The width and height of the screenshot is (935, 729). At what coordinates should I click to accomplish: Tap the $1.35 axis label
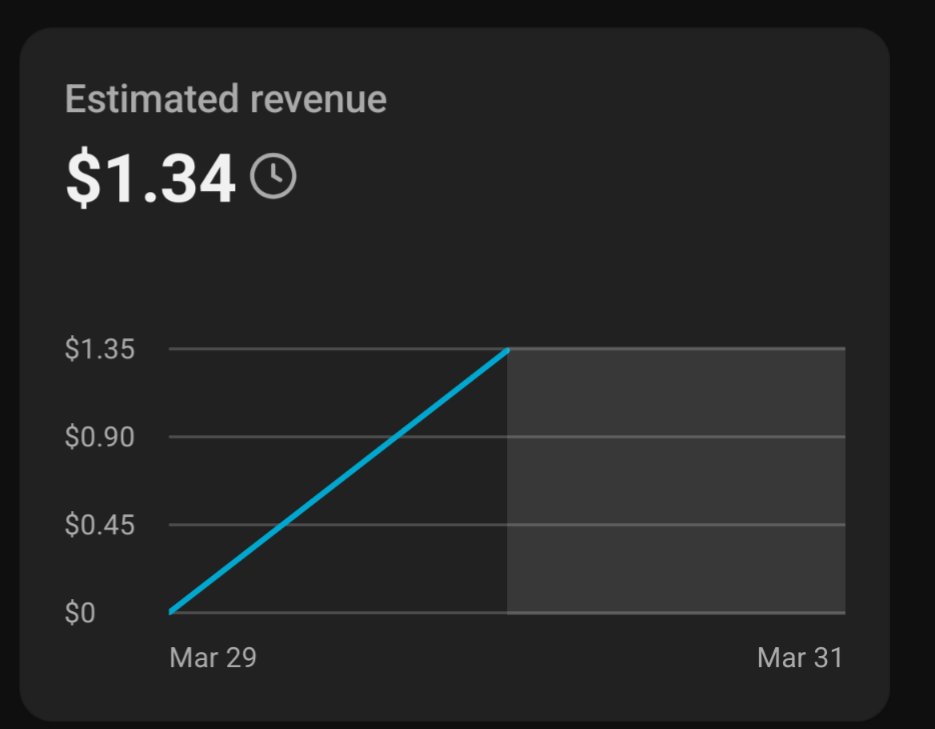(x=100, y=348)
